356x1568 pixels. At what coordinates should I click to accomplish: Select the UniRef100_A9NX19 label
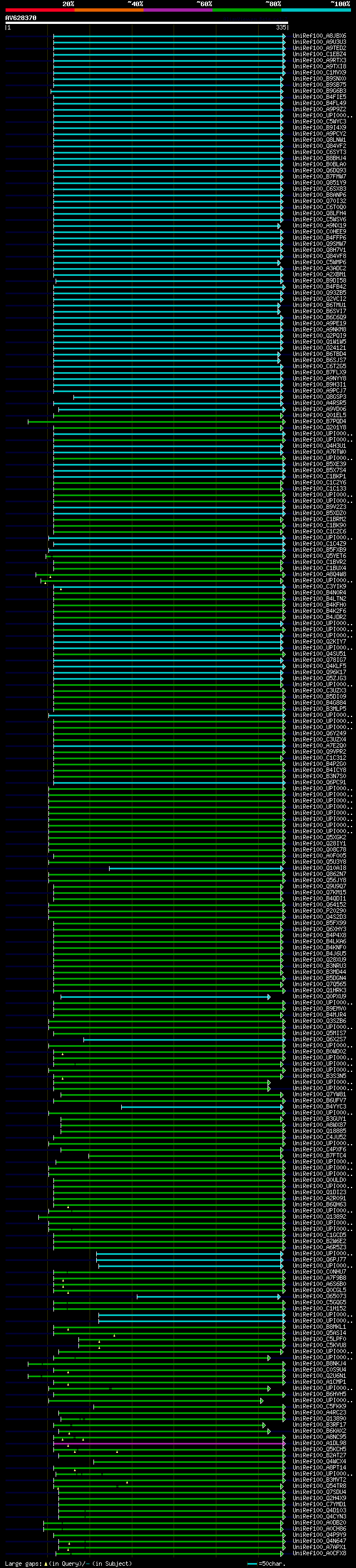(319, 226)
